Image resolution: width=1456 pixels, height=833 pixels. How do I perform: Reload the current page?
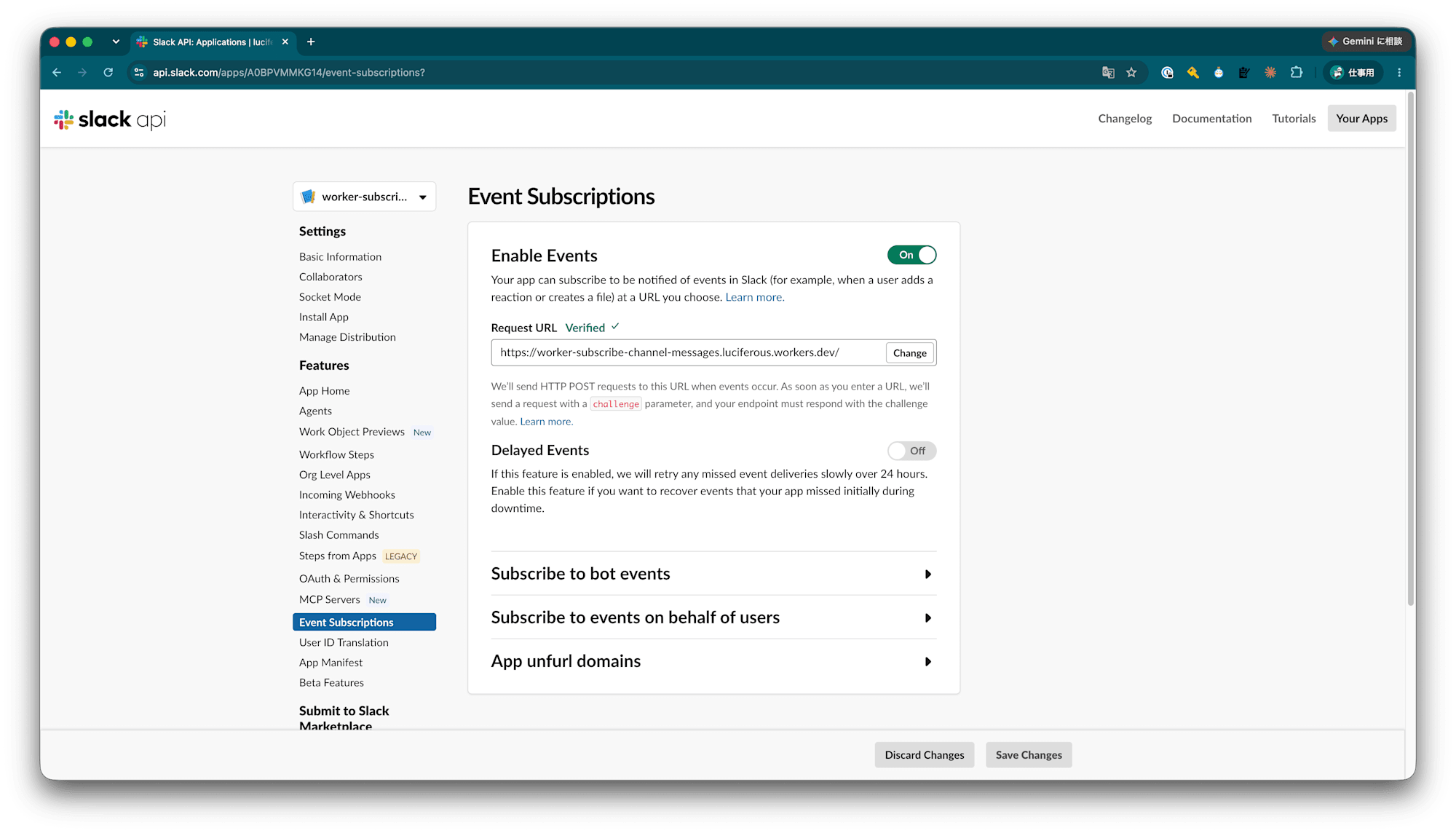point(108,73)
